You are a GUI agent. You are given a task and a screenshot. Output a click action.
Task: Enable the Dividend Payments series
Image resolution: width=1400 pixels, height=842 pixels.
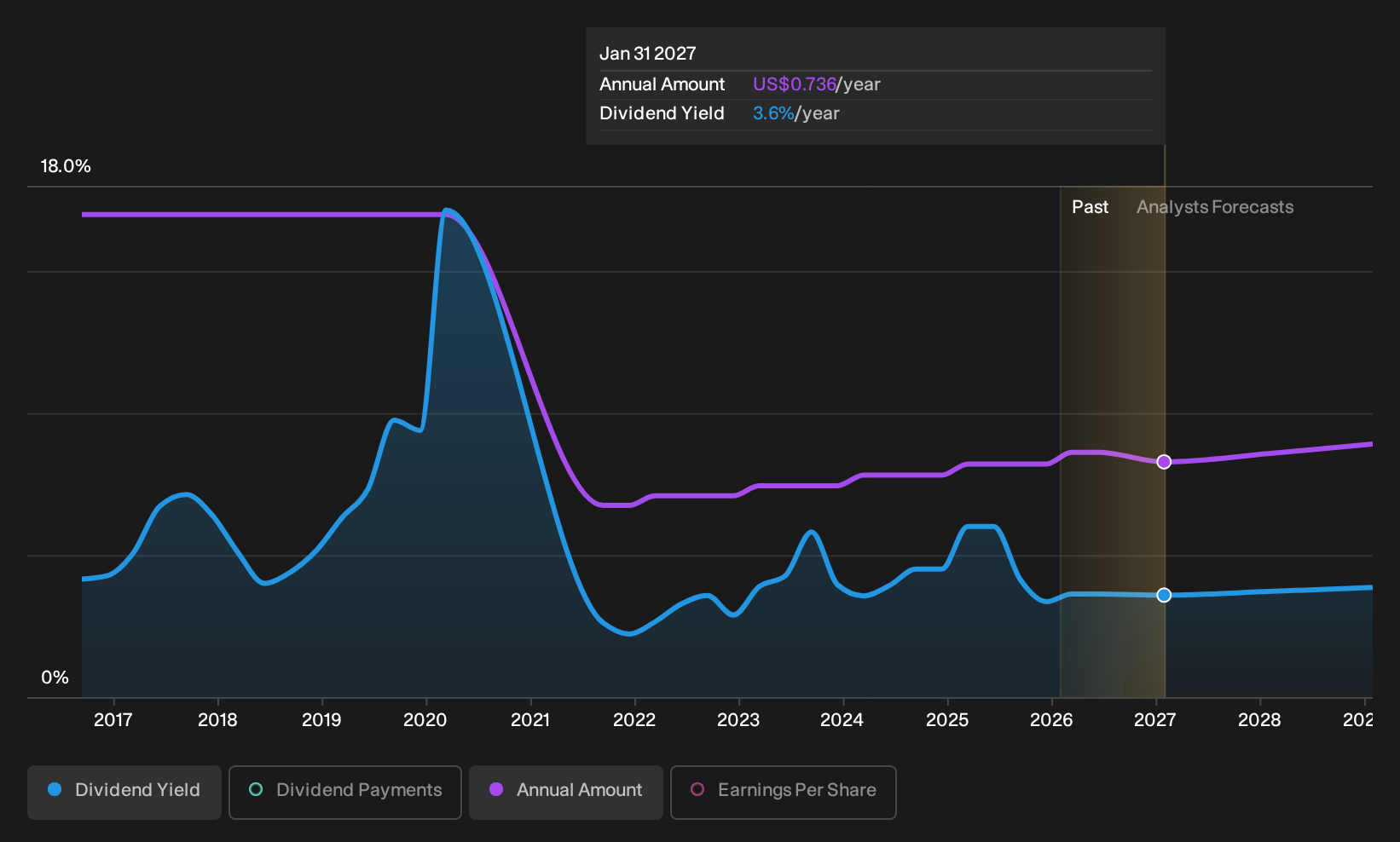[x=345, y=792]
